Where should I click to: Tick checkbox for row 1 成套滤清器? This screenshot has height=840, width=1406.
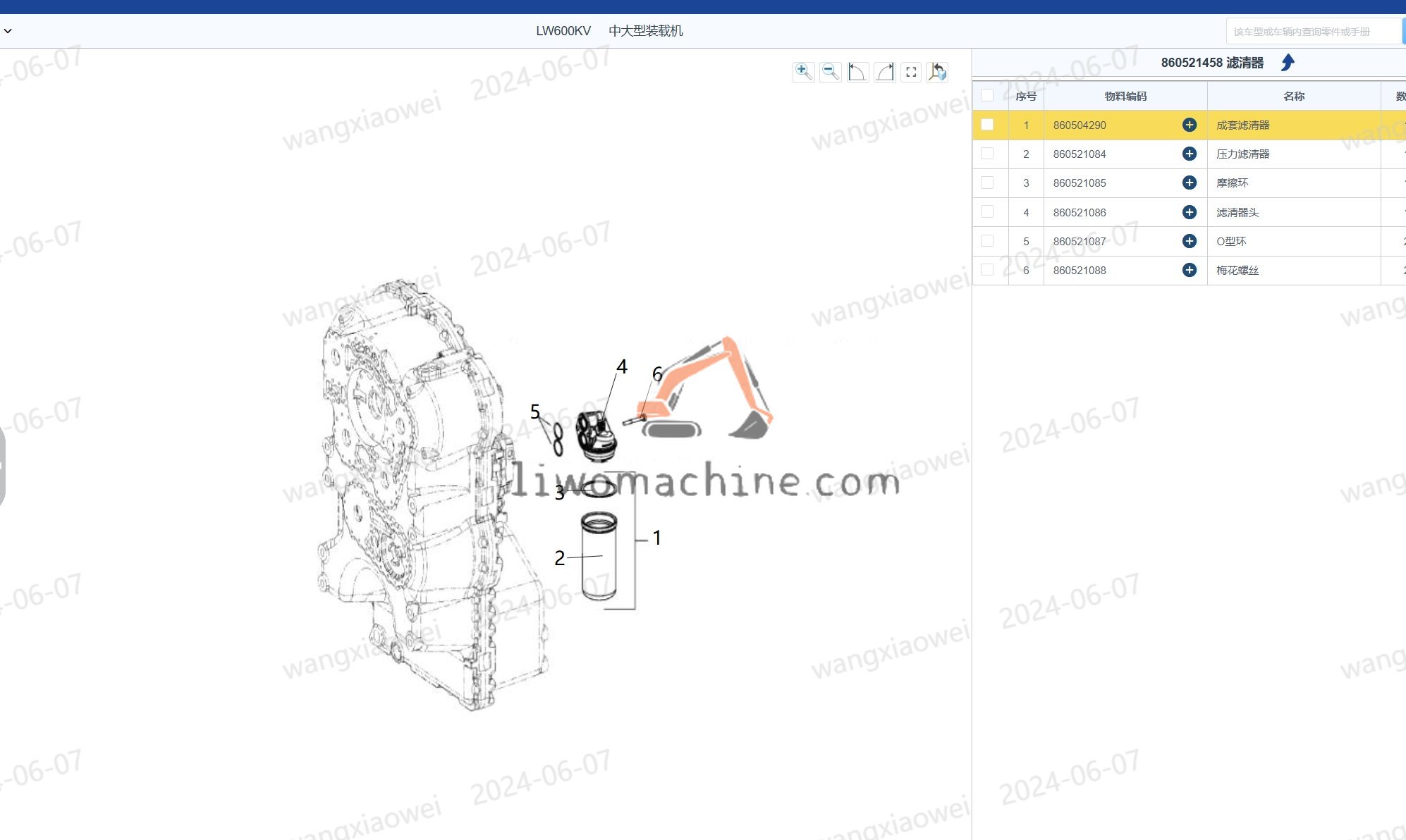pos(987,125)
